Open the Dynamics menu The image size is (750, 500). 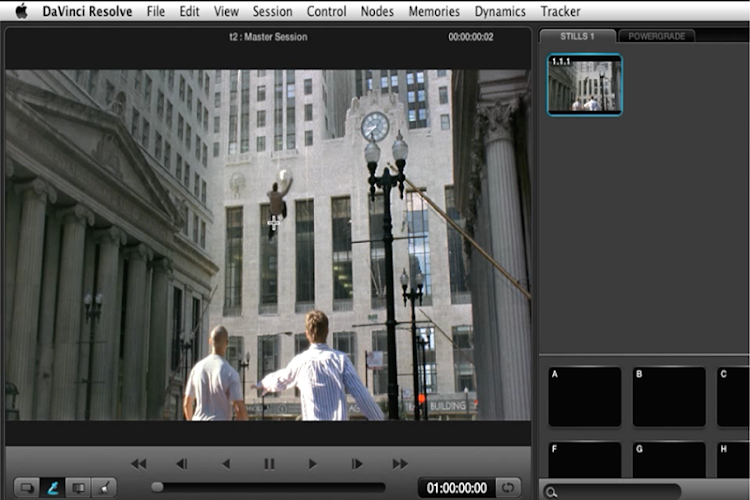point(500,12)
